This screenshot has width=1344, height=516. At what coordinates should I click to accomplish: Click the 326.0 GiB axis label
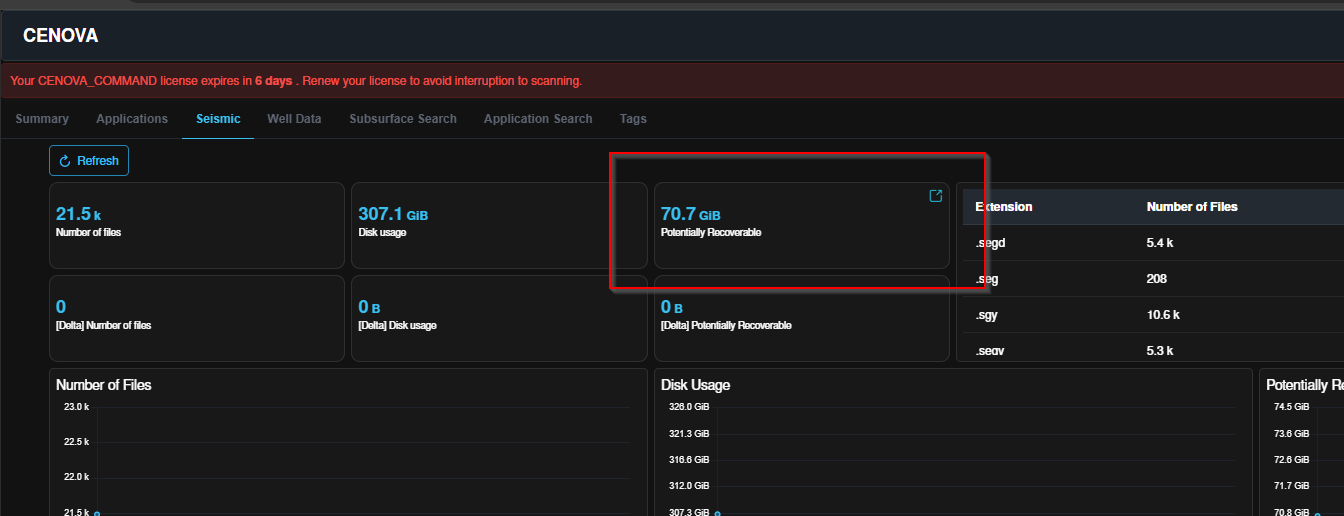[689, 407]
